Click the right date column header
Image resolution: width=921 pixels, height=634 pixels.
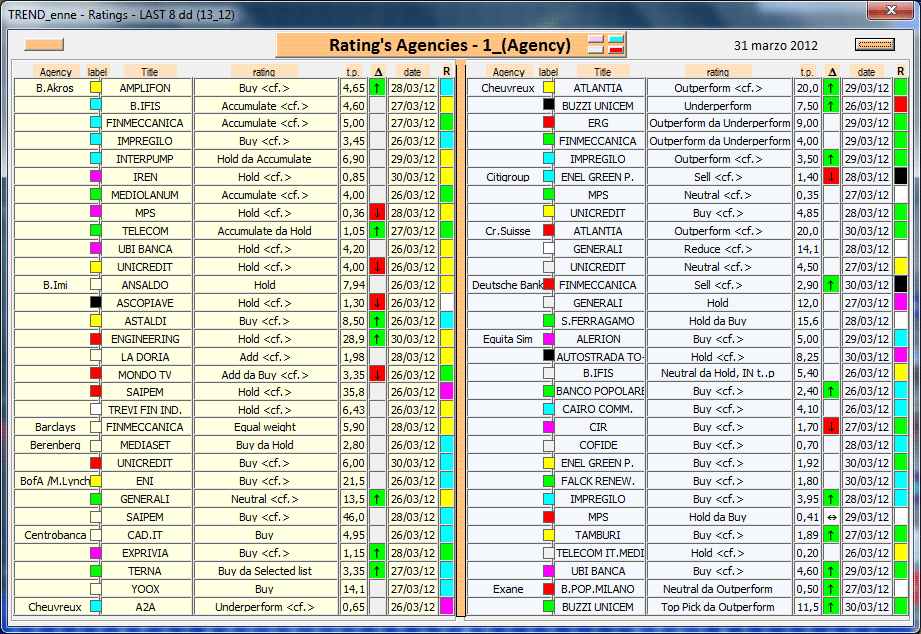click(866, 72)
